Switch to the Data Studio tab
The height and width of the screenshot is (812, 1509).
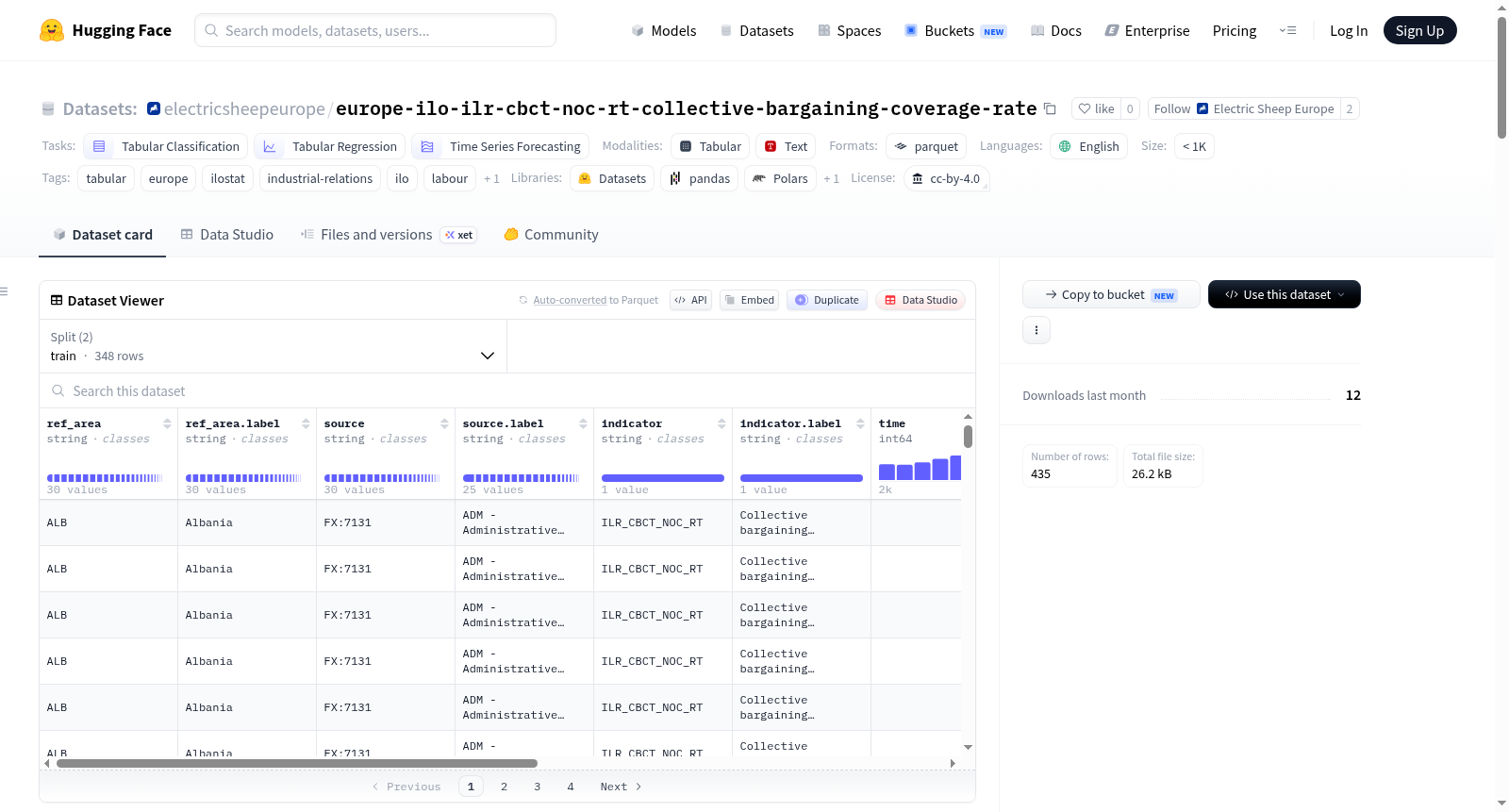click(227, 235)
